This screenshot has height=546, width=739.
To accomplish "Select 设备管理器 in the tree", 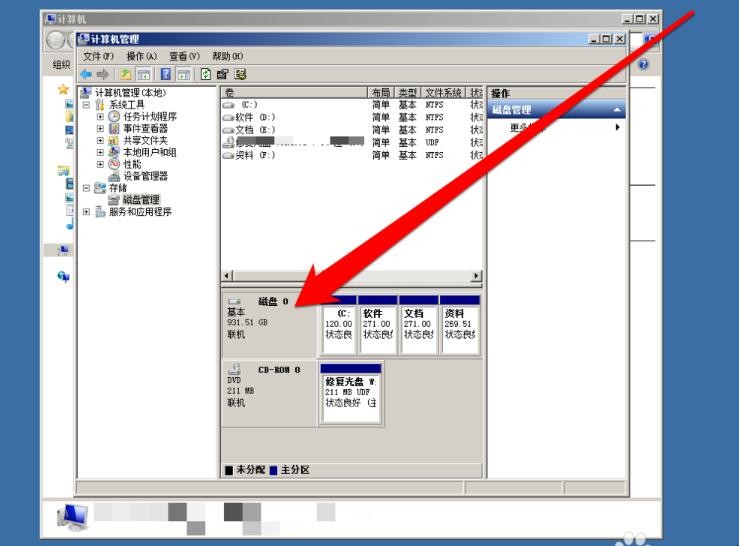I will (145, 176).
